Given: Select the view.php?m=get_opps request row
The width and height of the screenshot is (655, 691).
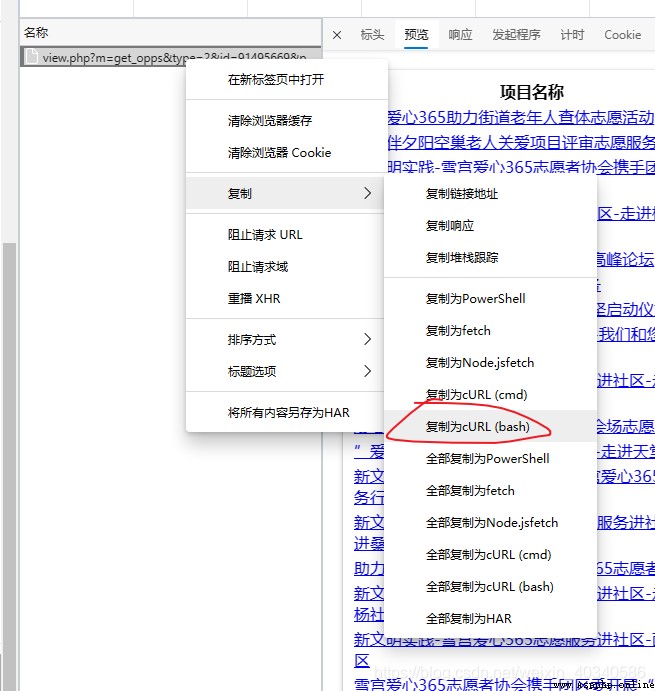Looking at the screenshot, I should [x=171, y=57].
